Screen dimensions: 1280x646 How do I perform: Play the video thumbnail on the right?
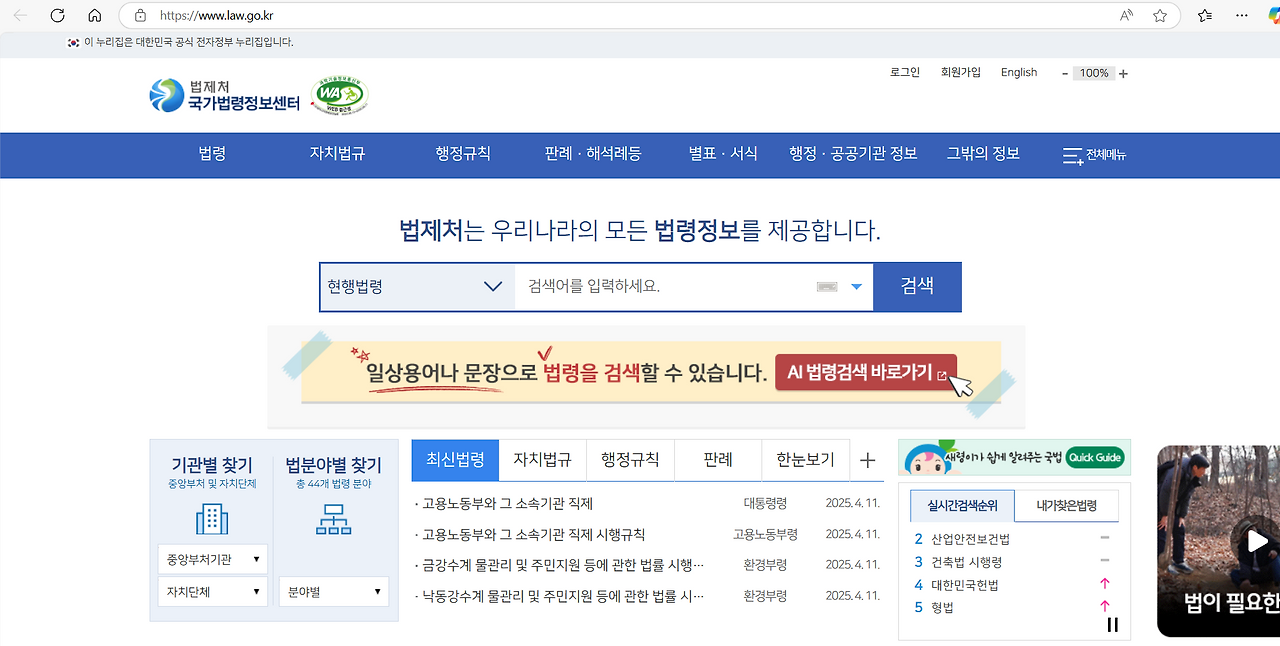click(x=1255, y=541)
